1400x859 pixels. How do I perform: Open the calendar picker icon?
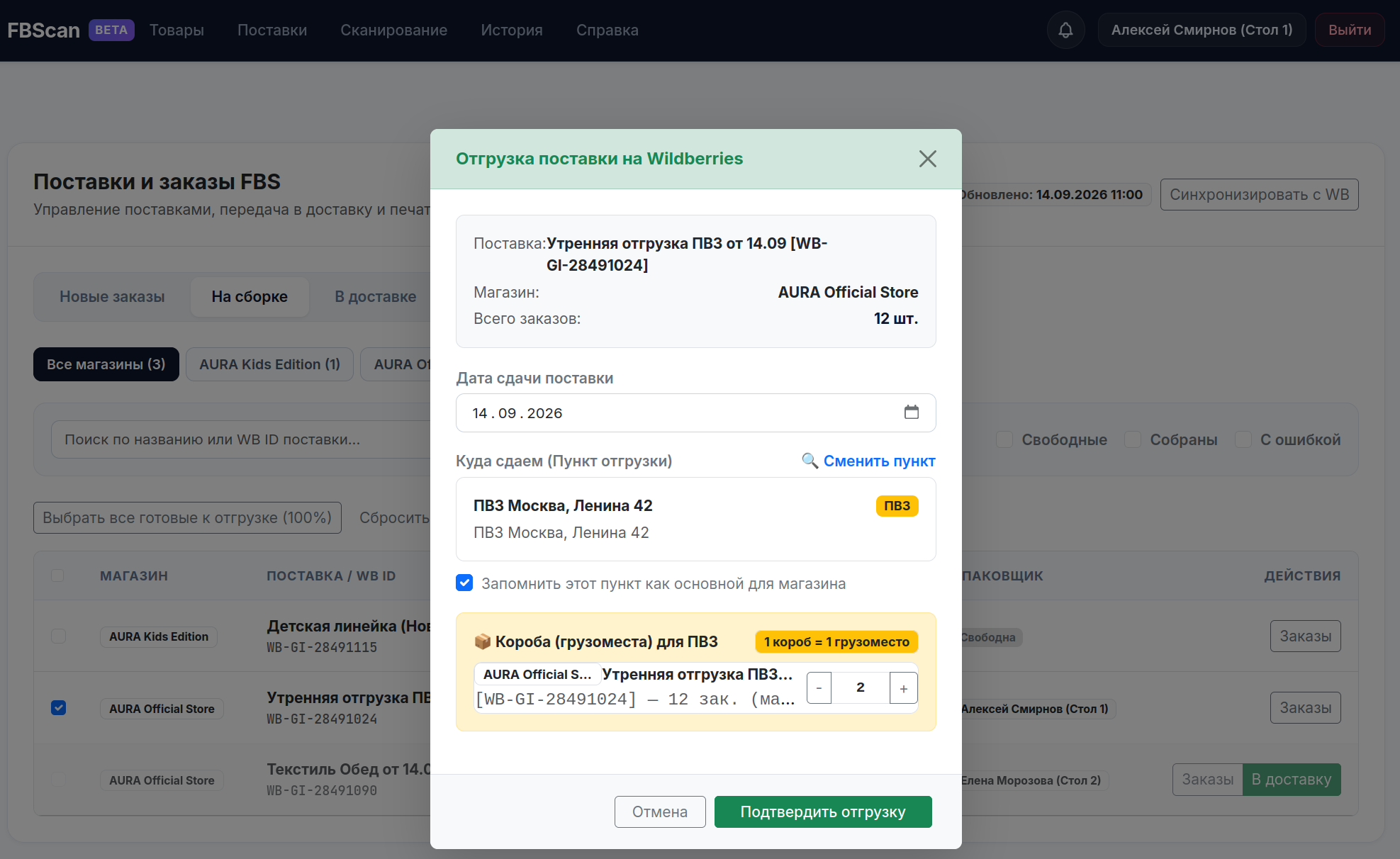click(911, 412)
